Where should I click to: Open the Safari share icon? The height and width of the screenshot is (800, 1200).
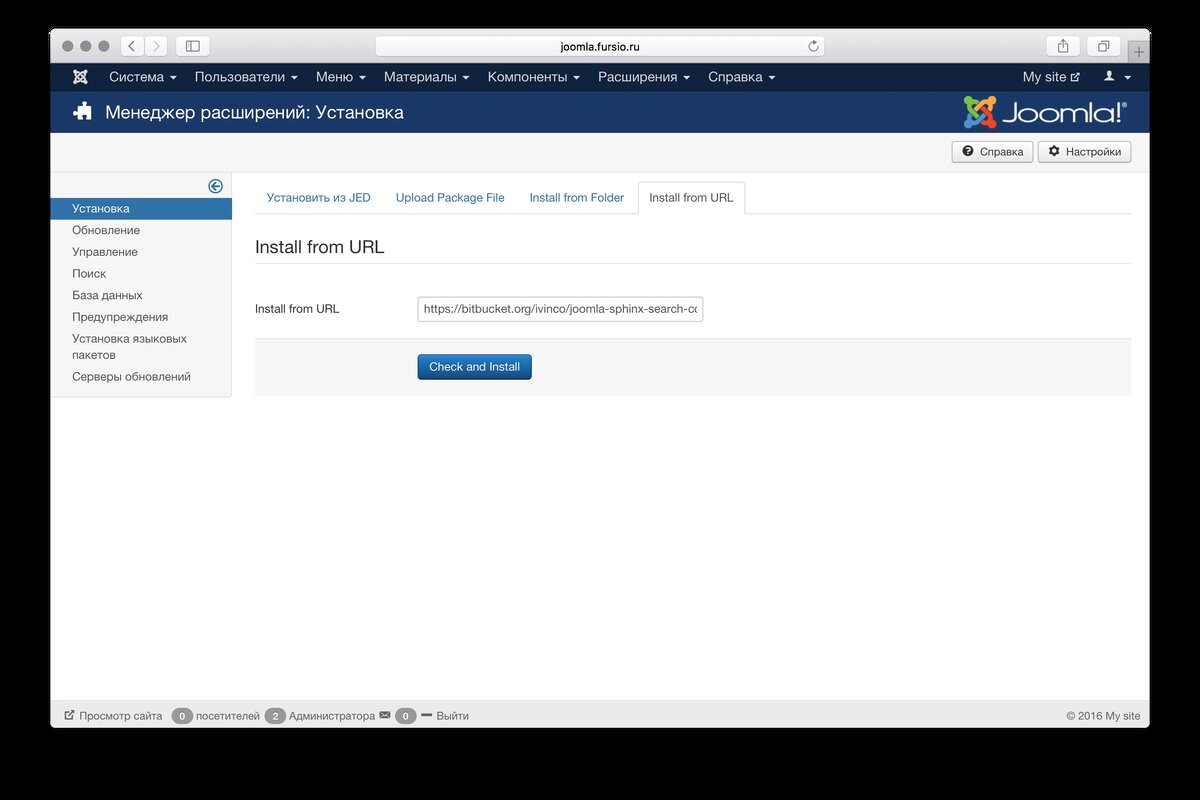pyautogui.click(x=1063, y=46)
